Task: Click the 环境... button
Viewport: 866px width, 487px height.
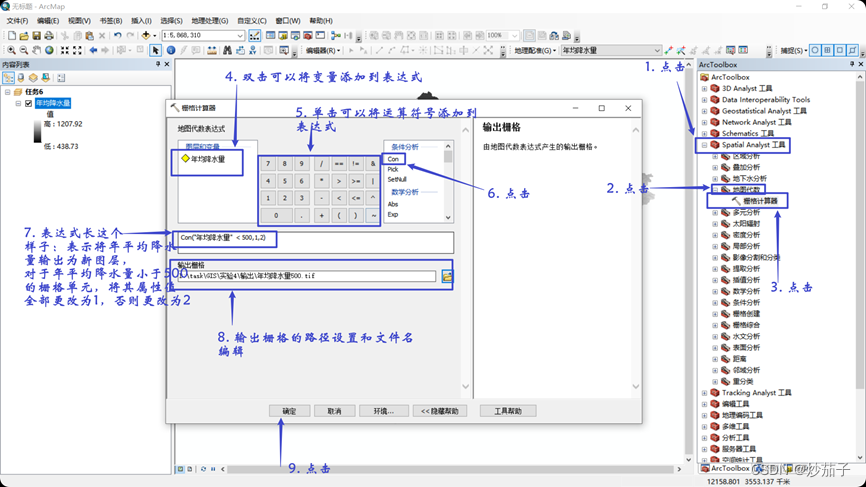Action: pos(383,411)
